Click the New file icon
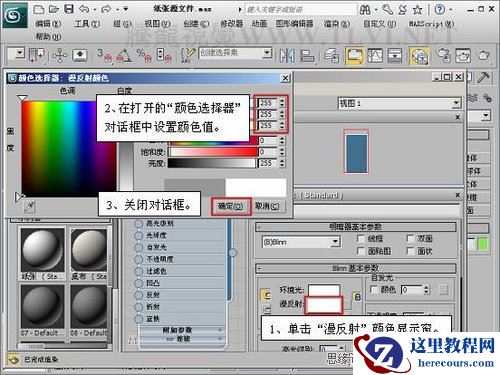 pyautogui.click(x=39, y=9)
